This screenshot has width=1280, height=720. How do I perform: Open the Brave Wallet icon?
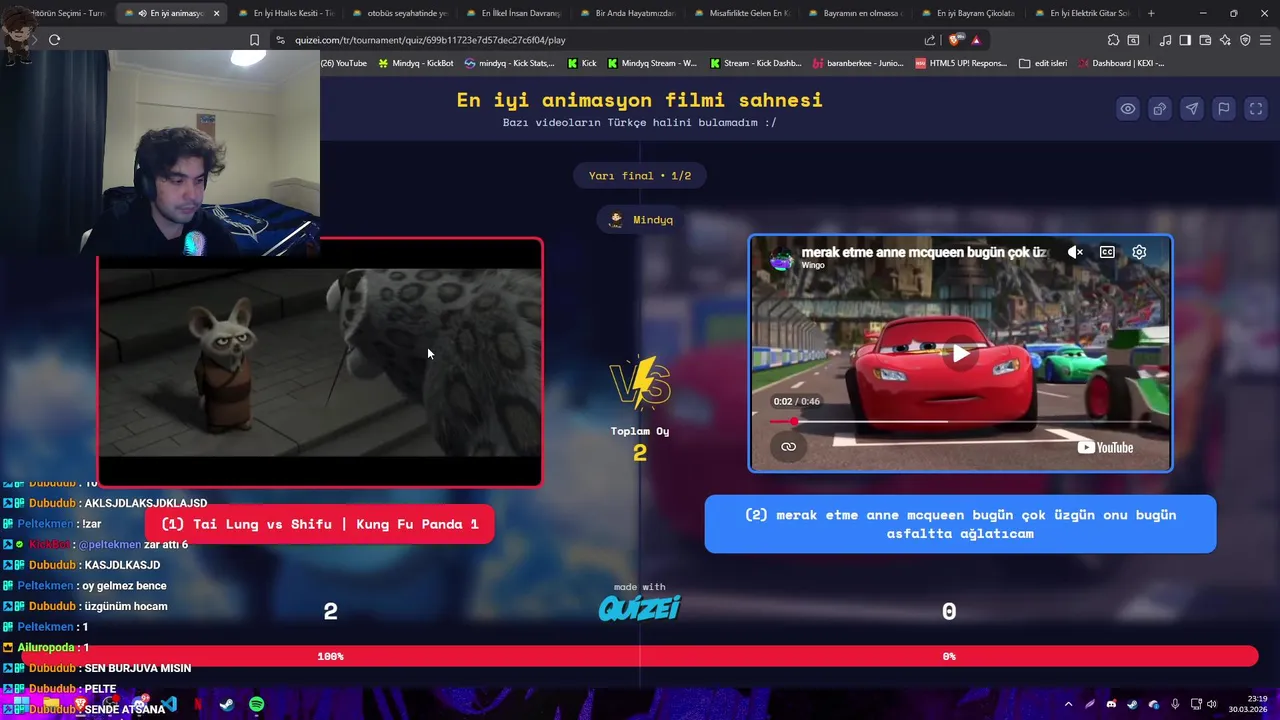(x=1205, y=40)
